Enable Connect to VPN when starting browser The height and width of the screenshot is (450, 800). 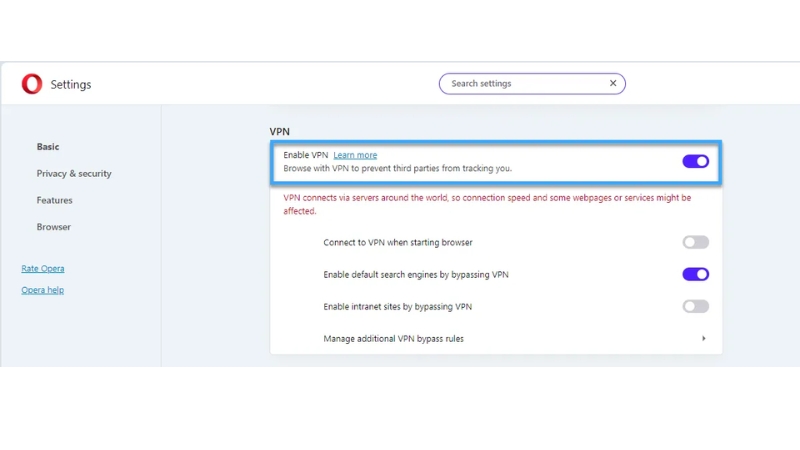(695, 242)
